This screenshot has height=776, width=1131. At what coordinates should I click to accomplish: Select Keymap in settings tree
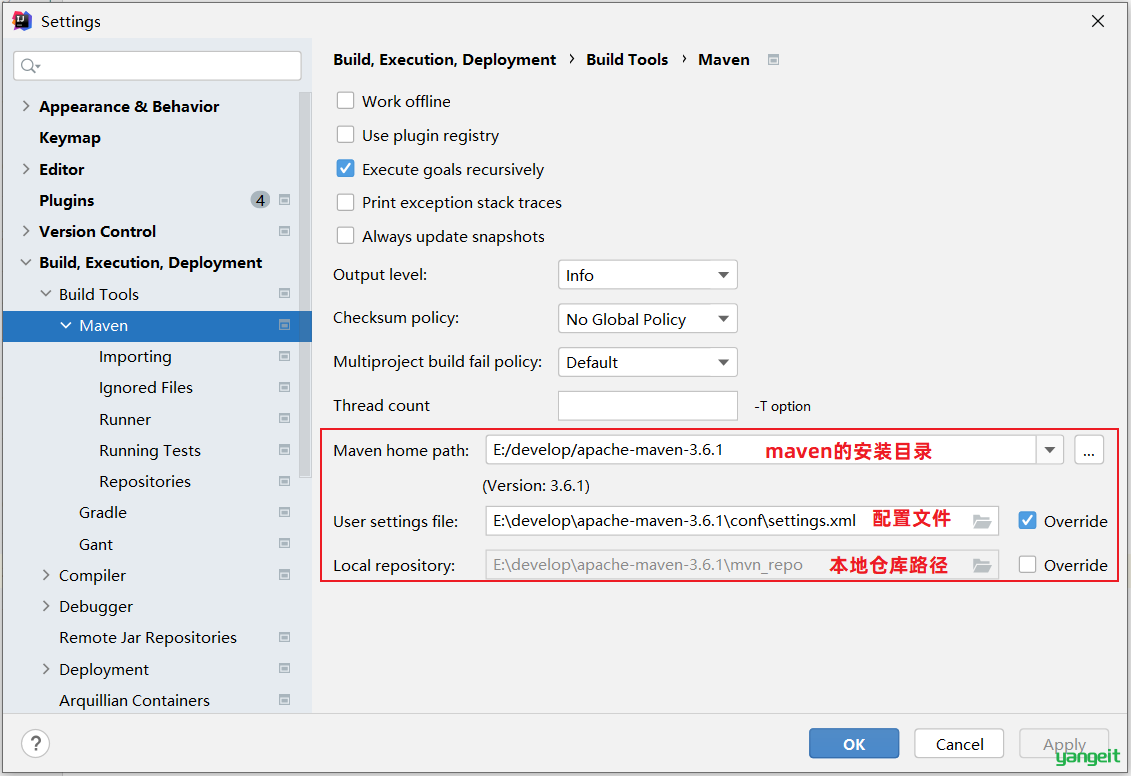(x=70, y=138)
